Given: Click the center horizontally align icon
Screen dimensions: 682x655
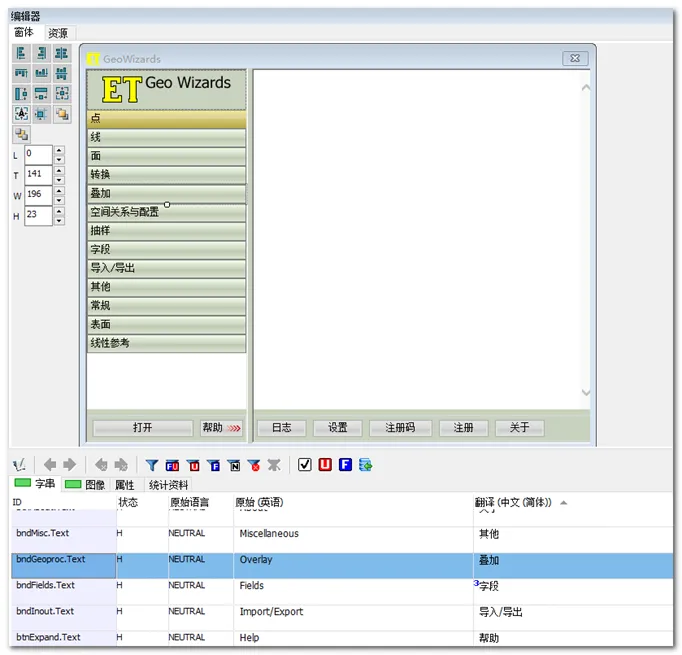Looking at the screenshot, I should [x=61, y=53].
